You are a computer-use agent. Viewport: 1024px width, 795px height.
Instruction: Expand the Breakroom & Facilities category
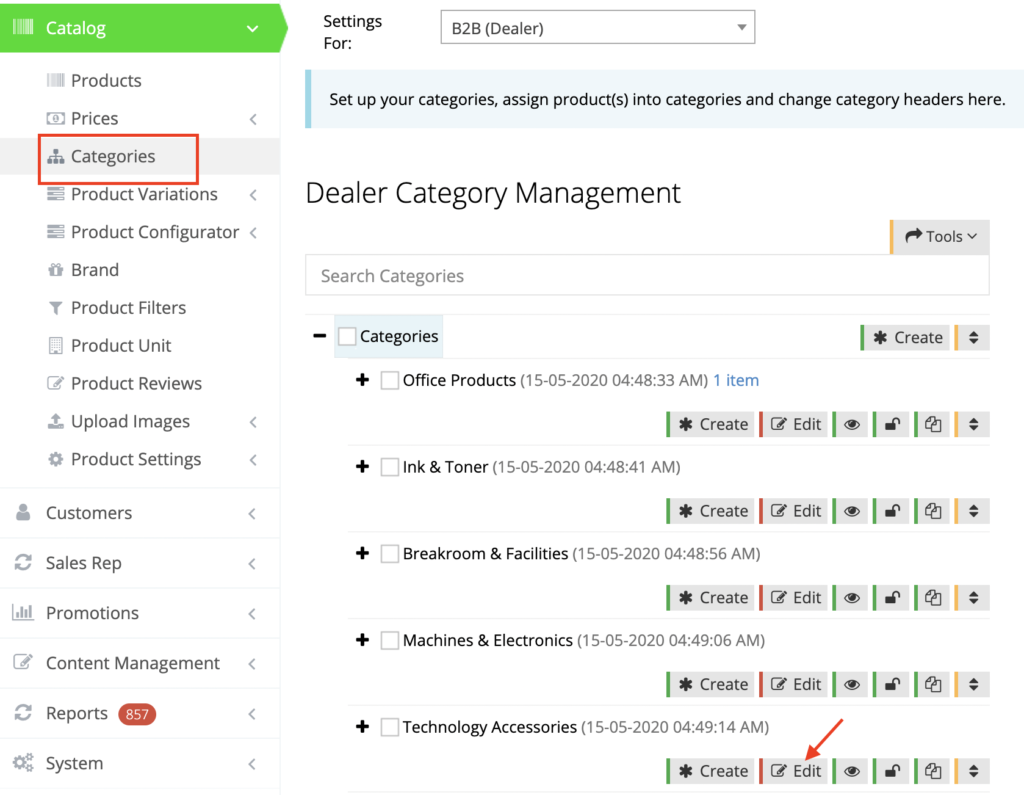point(362,553)
